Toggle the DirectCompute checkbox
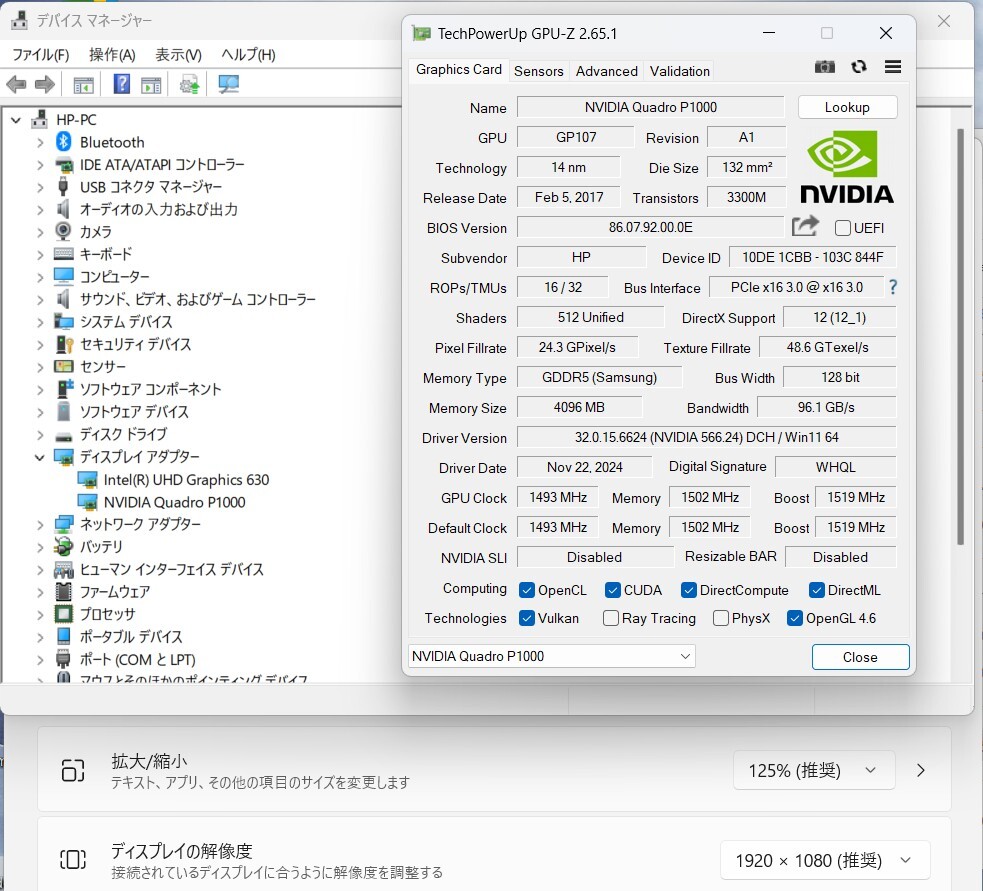This screenshot has width=983, height=891. click(688, 590)
